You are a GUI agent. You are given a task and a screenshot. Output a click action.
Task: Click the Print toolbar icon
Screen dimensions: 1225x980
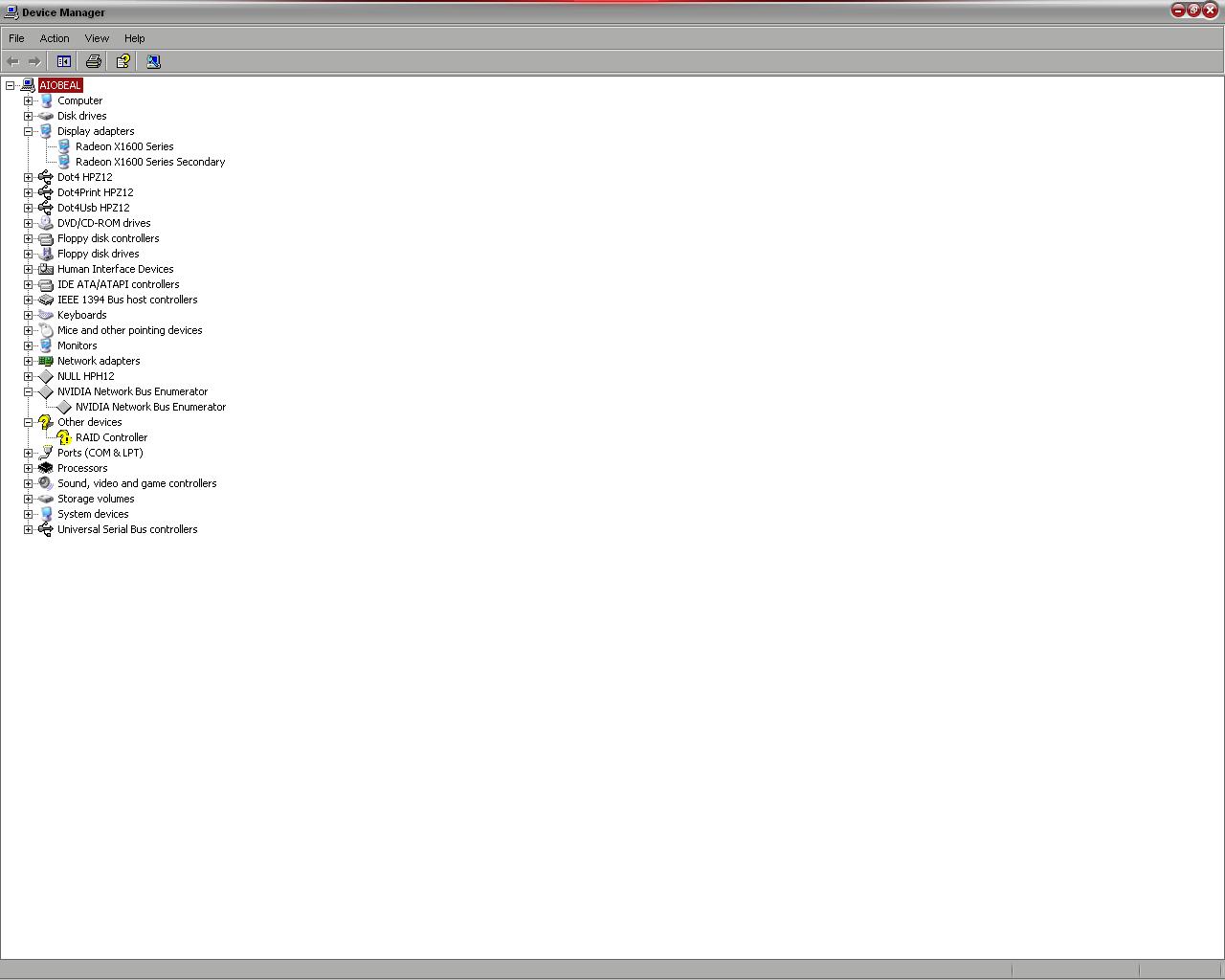click(x=93, y=61)
